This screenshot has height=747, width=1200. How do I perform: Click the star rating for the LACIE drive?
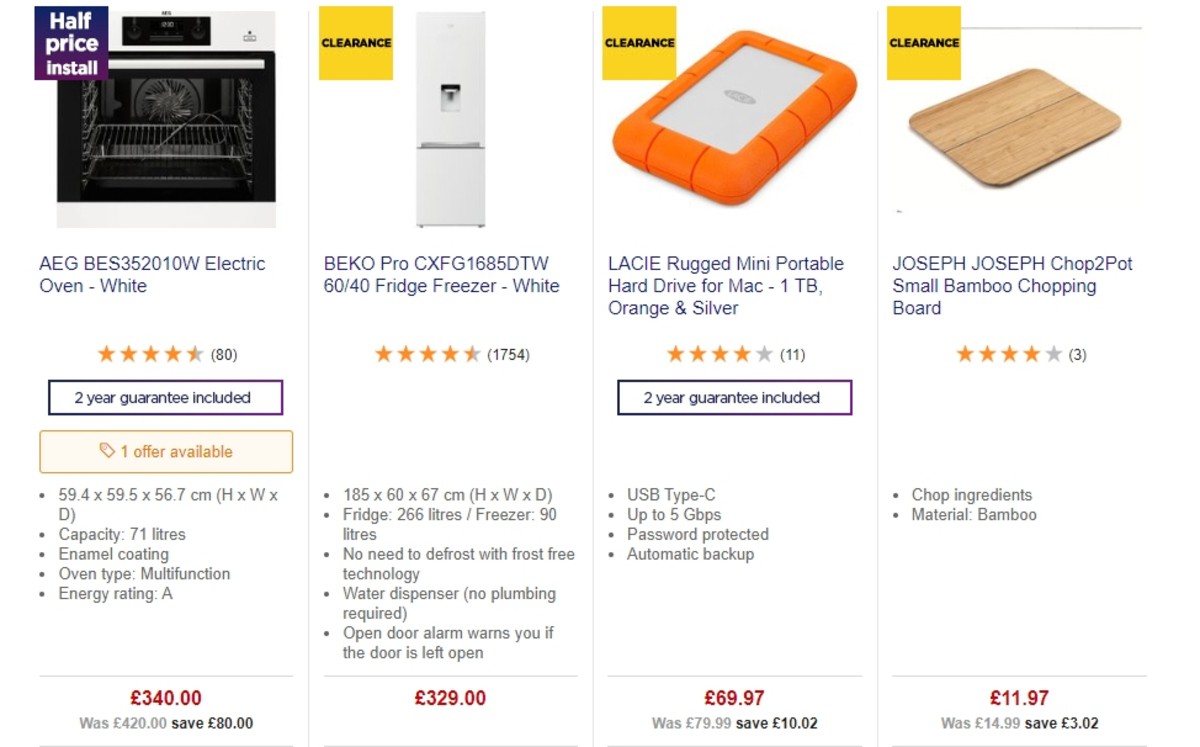tap(718, 353)
